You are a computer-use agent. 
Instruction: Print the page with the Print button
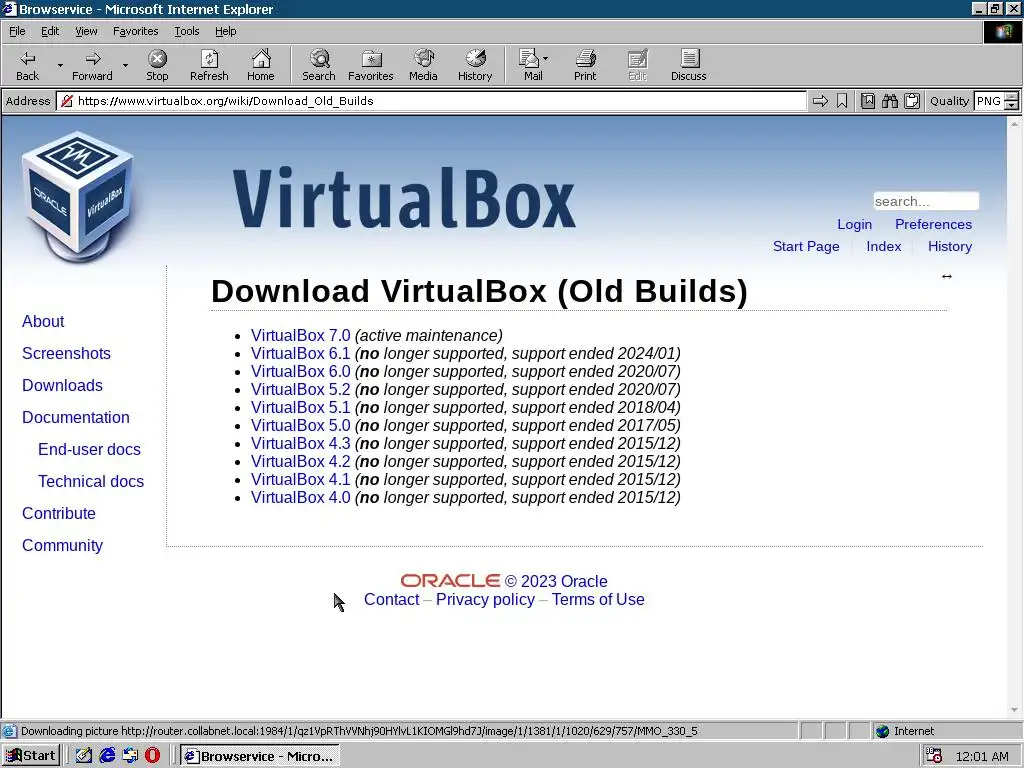click(x=585, y=65)
